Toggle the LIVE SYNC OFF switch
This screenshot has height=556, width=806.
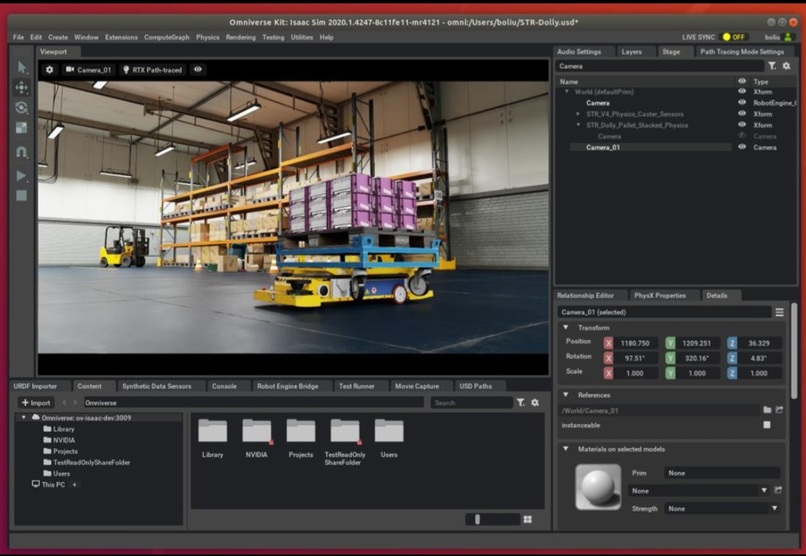point(734,37)
